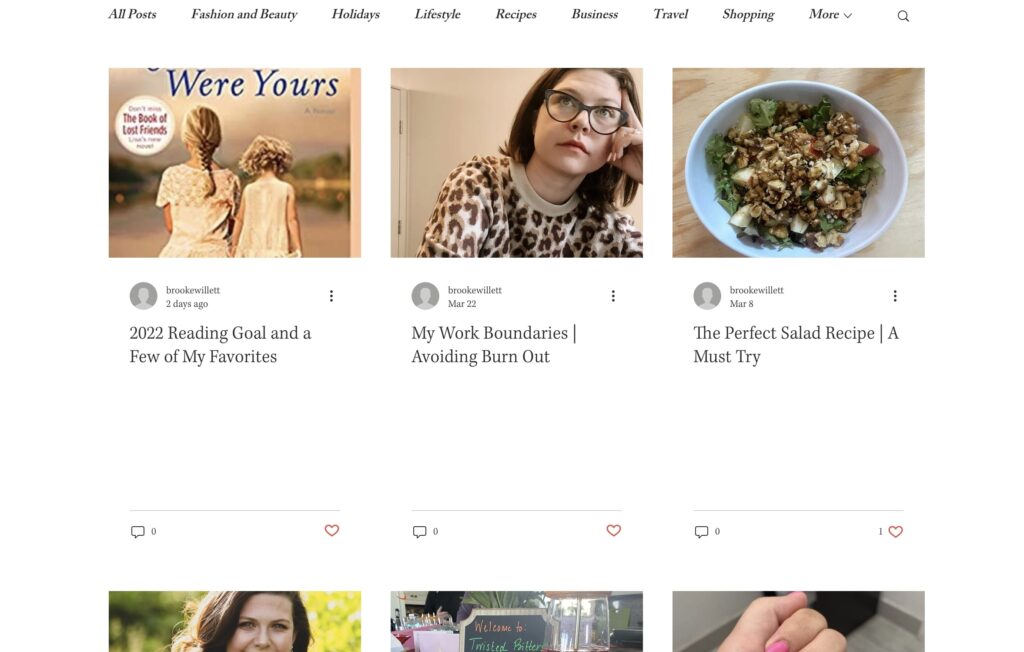
Task: Open "My Work Boundaries | Avoiding Burn Out" title
Action: coord(494,344)
